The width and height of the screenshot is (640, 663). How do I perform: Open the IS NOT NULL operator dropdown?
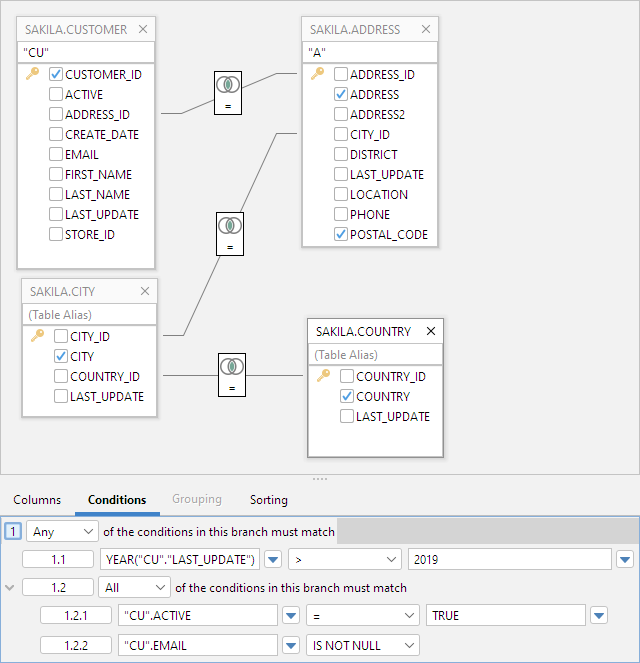(361, 645)
